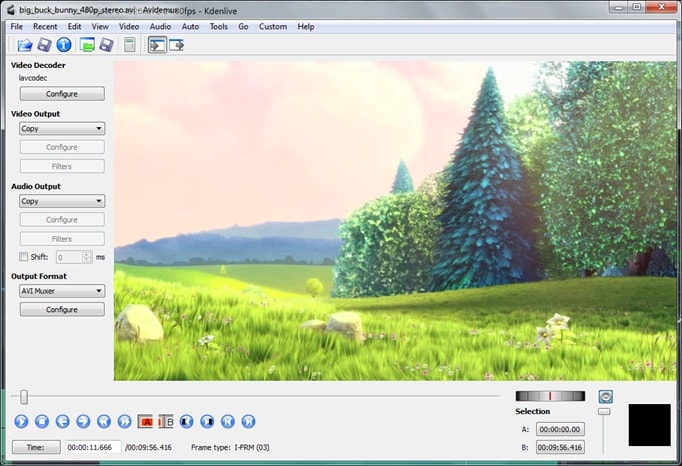
Task: Open the Recent menu
Action: pyautogui.click(x=45, y=27)
